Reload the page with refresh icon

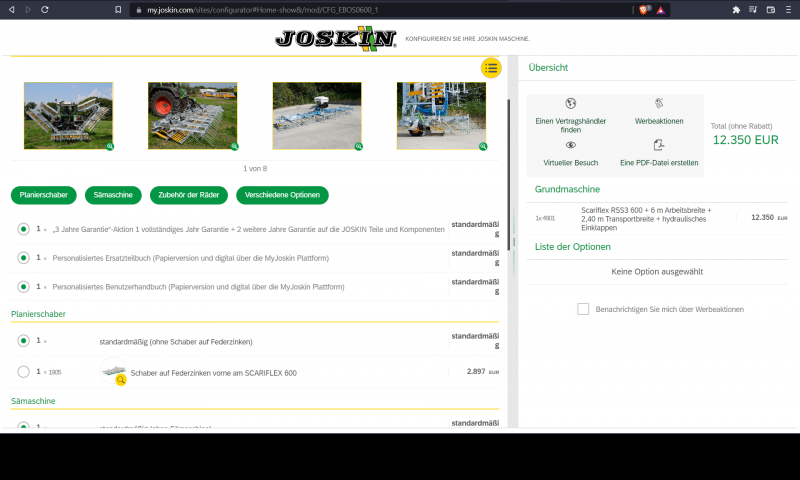coord(45,10)
